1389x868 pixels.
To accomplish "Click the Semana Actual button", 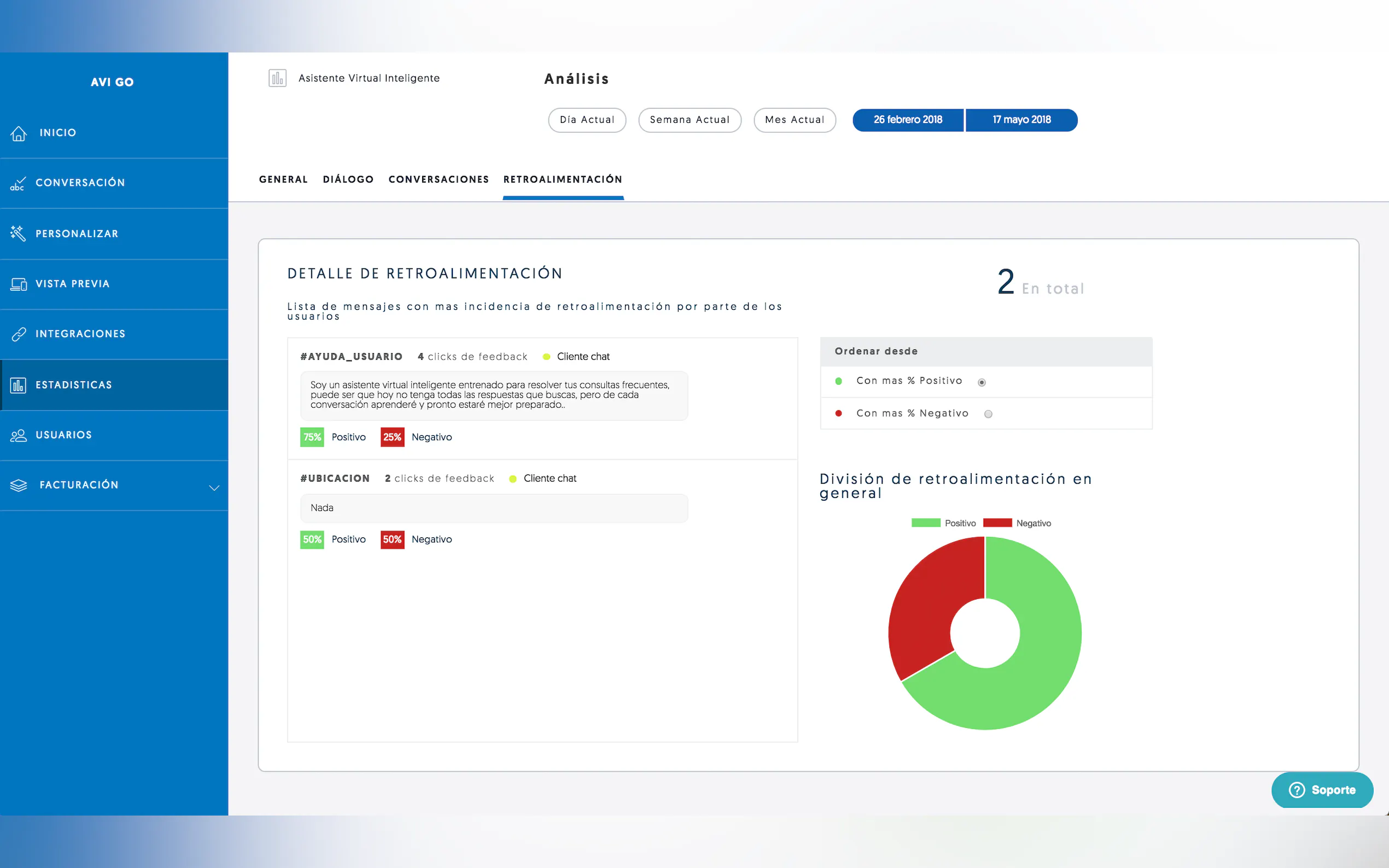I will click(x=689, y=120).
